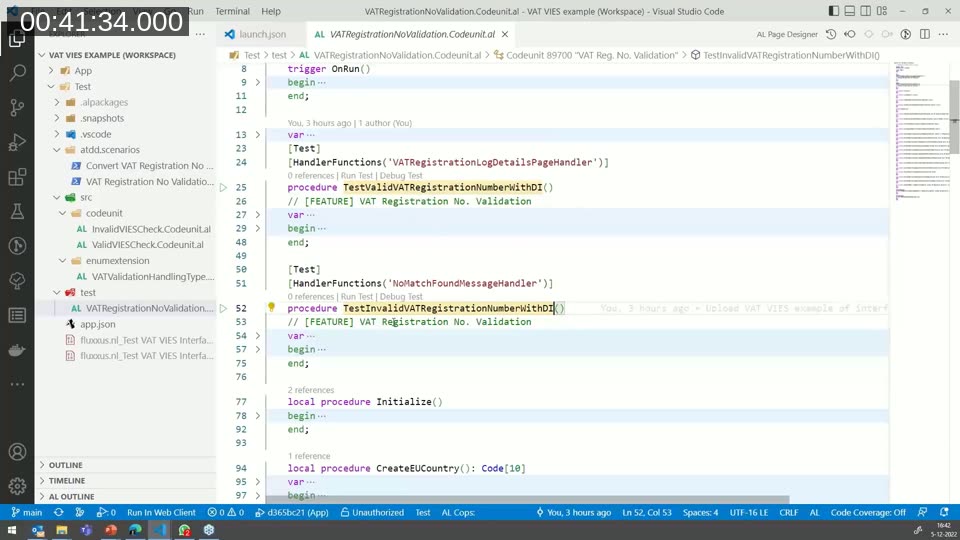Open the Extensions view
The width and height of the screenshot is (960, 540).
pos(17,177)
